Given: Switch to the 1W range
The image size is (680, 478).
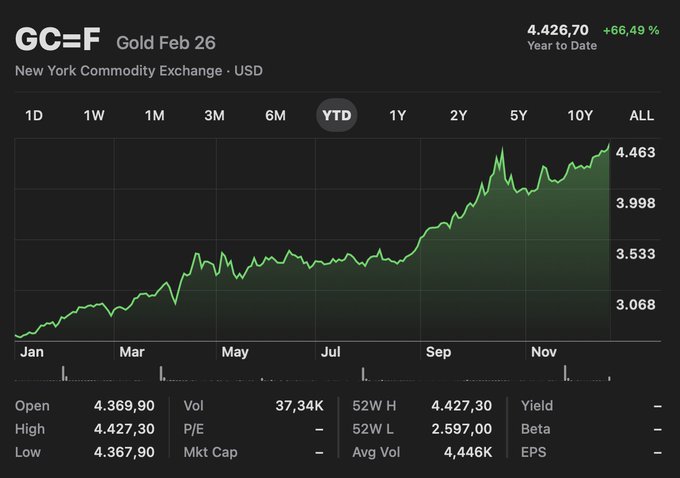Looking at the screenshot, I should click(x=94, y=115).
